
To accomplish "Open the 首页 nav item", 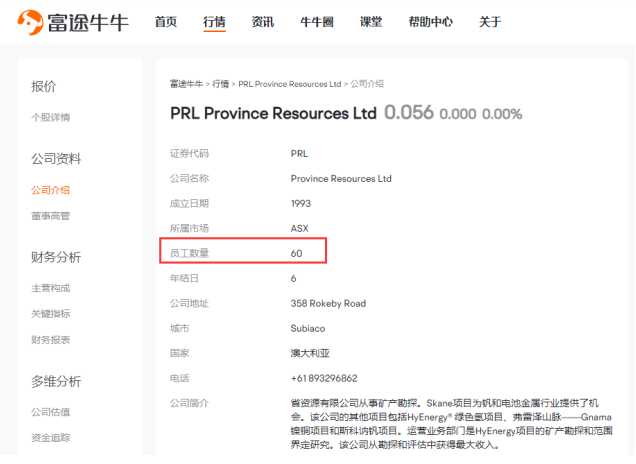I will [x=166, y=21].
